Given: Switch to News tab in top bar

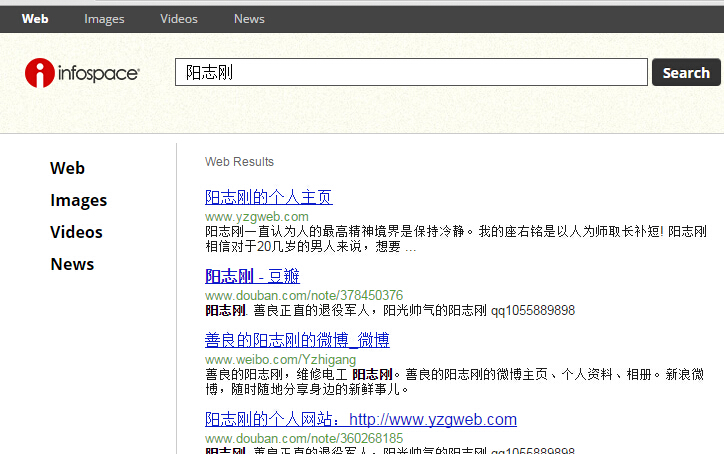Looking at the screenshot, I should 249,19.
